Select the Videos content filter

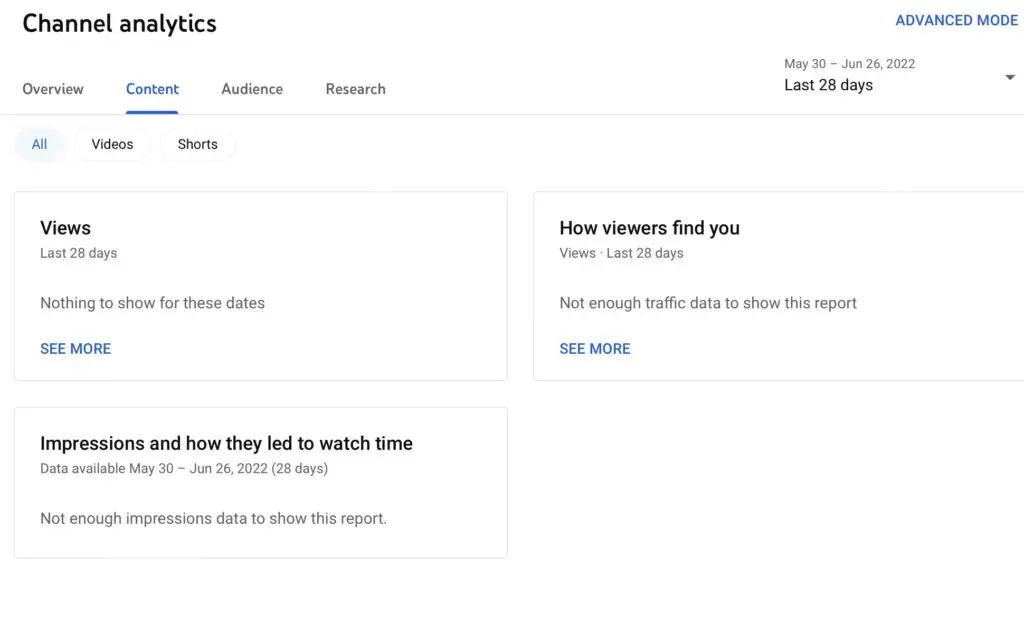[x=112, y=144]
